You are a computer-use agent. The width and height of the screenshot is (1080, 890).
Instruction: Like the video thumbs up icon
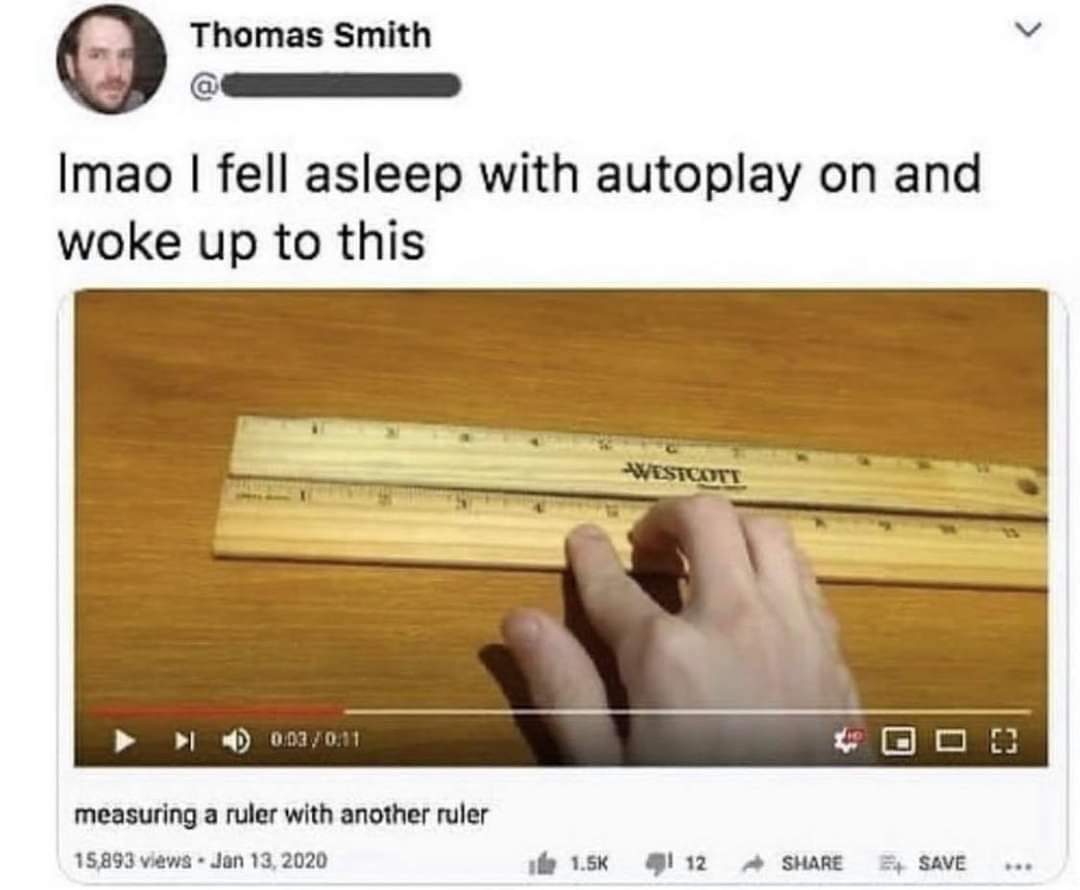[x=544, y=863]
